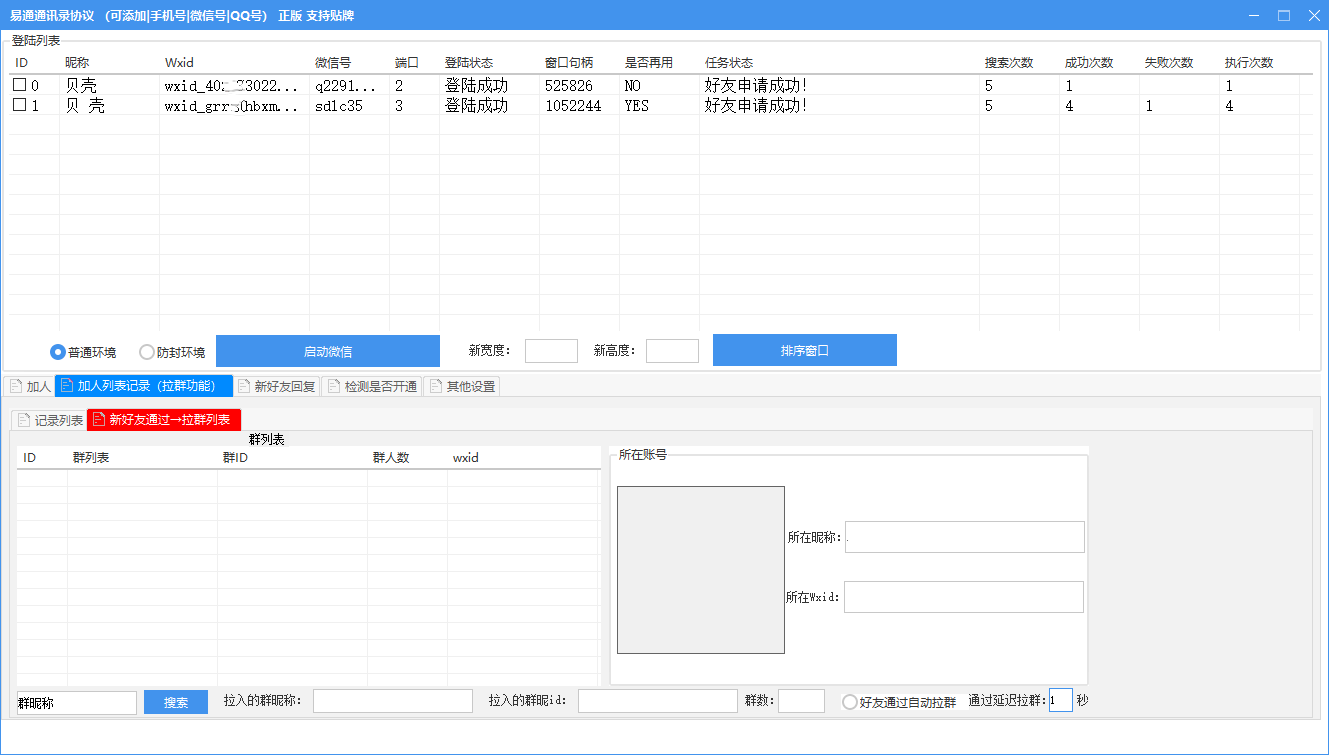Click the 搜索 button
The image size is (1329, 755).
pyautogui.click(x=176, y=702)
